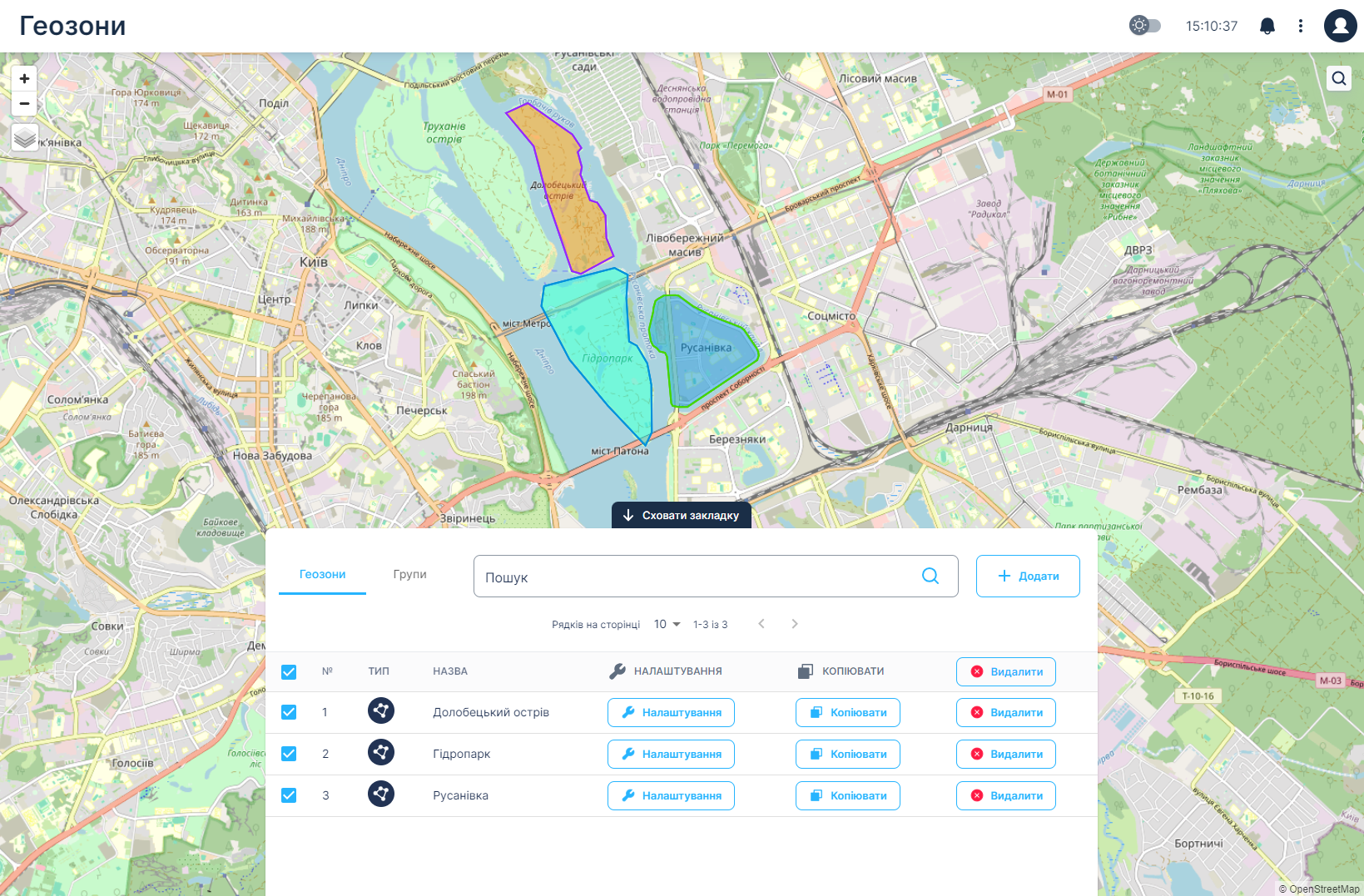The image size is (1364, 896).
Task: Switch to the Геозони tab
Action: (x=322, y=574)
